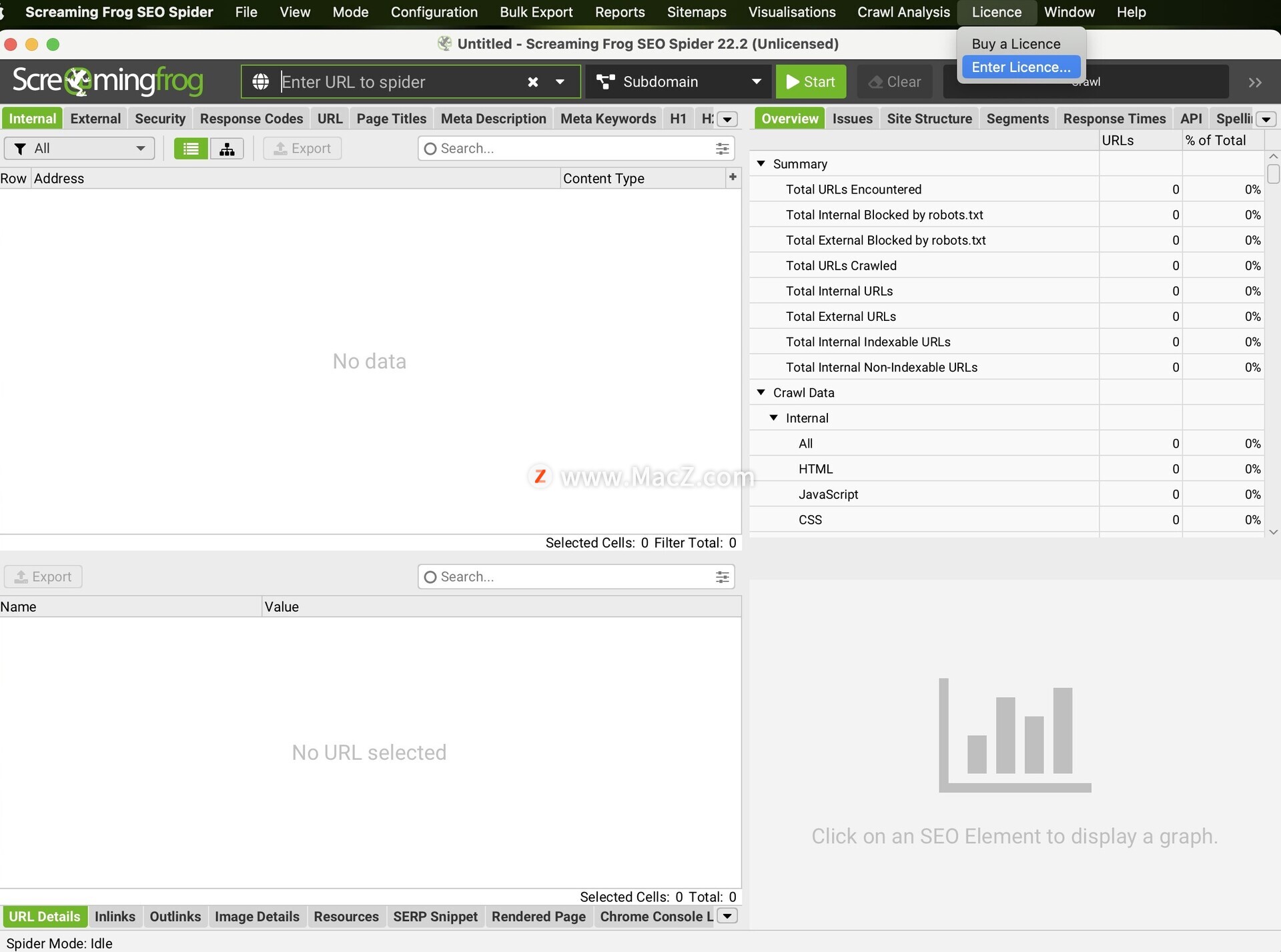
Task: Switch to list view icon
Action: [191, 148]
